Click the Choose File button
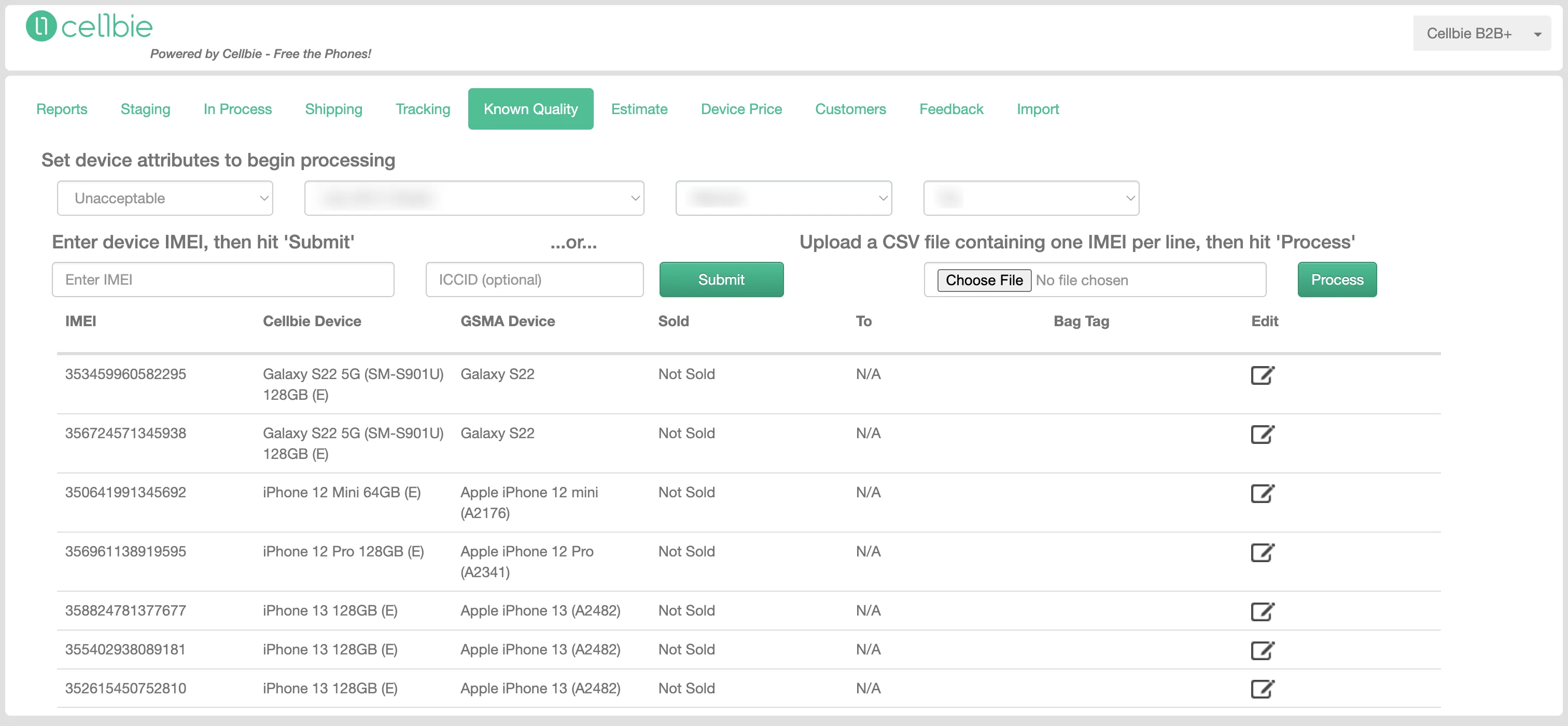 [x=984, y=281]
